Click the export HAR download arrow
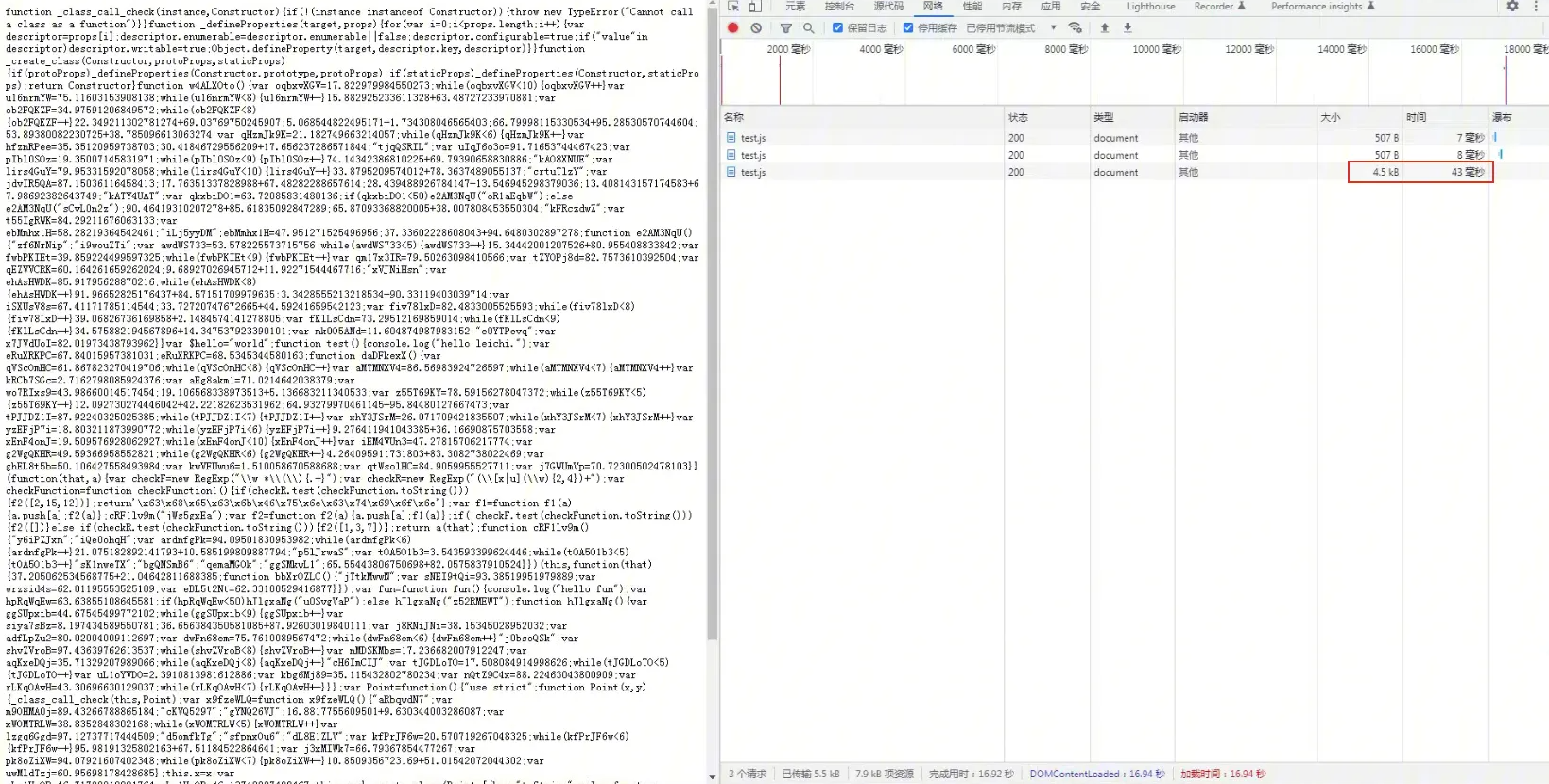1549x784 pixels. pyautogui.click(x=1127, y=28)
